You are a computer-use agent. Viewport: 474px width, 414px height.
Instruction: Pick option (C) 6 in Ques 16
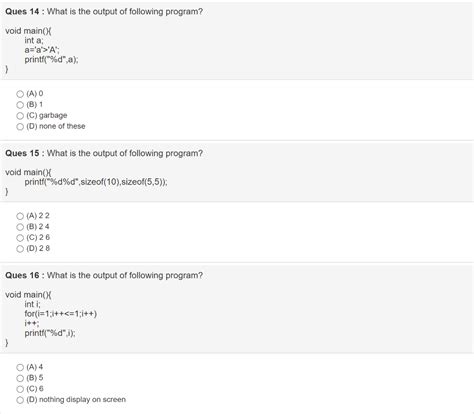pos(20,389)
